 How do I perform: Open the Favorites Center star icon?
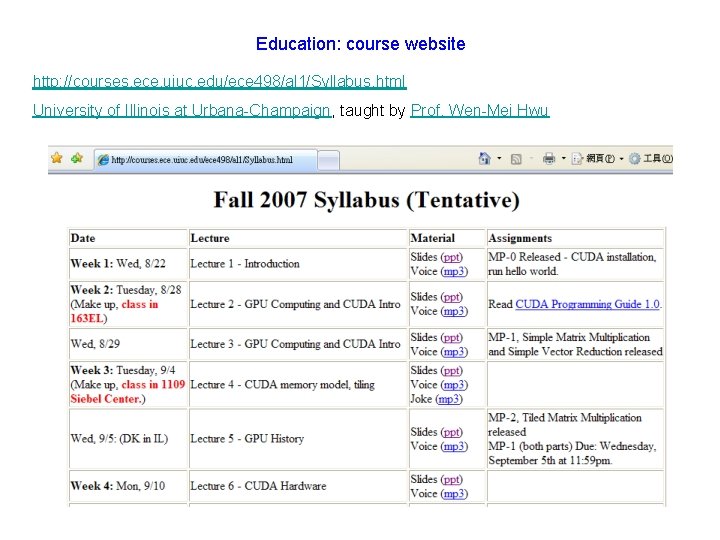pos(57,158)
